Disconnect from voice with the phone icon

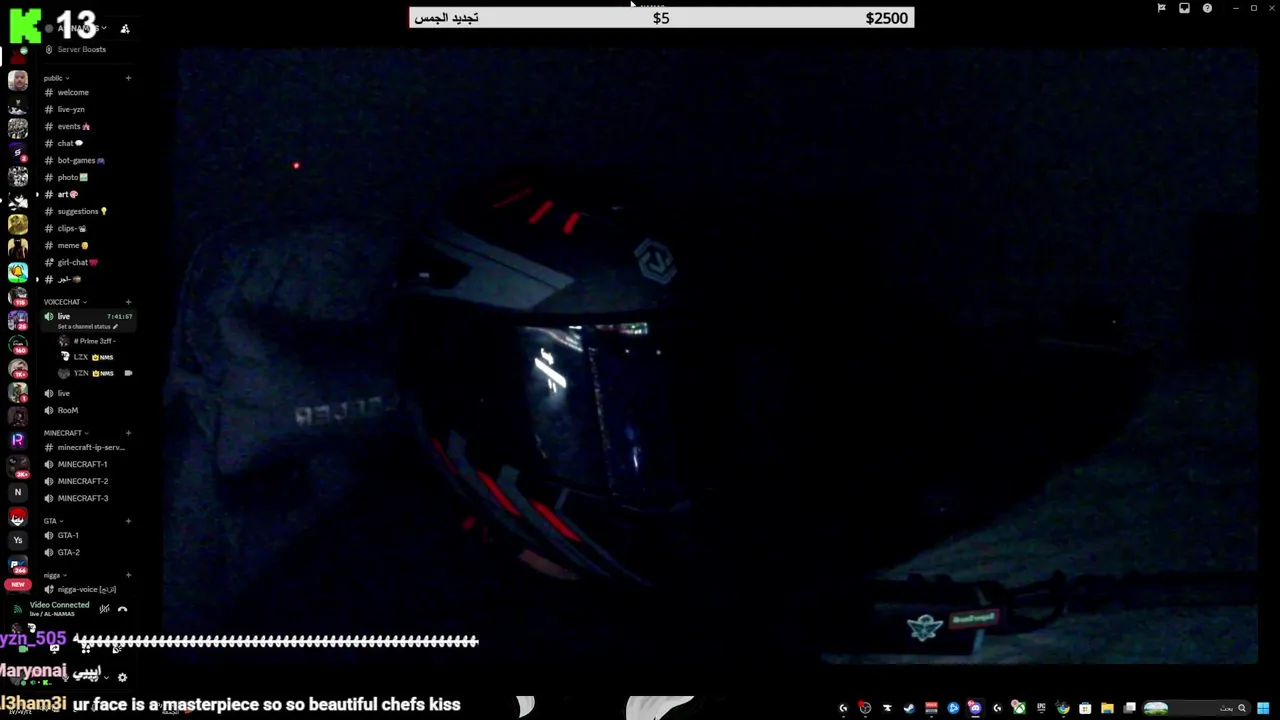[122, 609]
